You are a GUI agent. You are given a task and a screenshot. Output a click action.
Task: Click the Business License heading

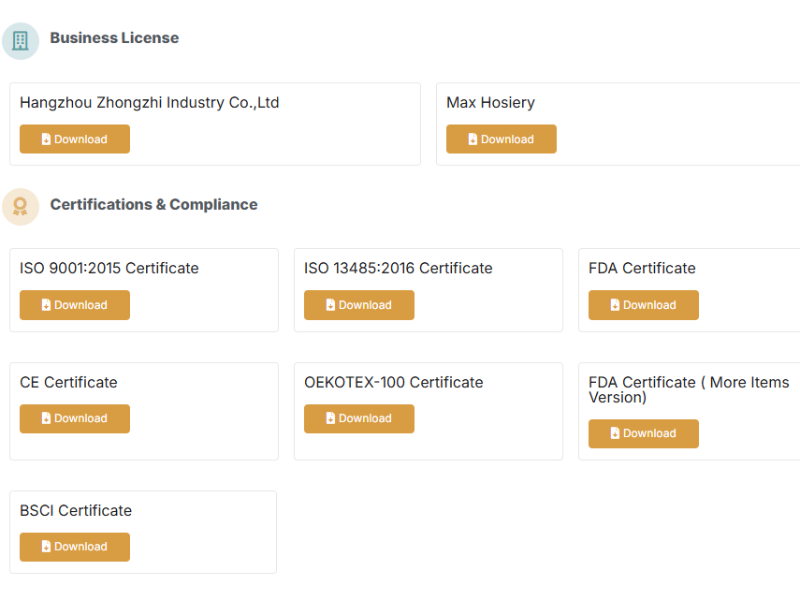click(114, 38)
